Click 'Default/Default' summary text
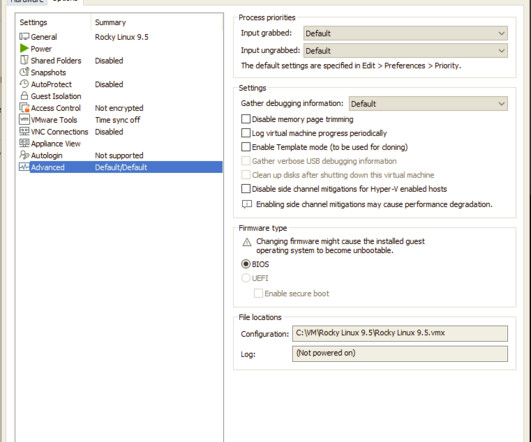The height and width of the screenshot is (442, 531). 121,167
